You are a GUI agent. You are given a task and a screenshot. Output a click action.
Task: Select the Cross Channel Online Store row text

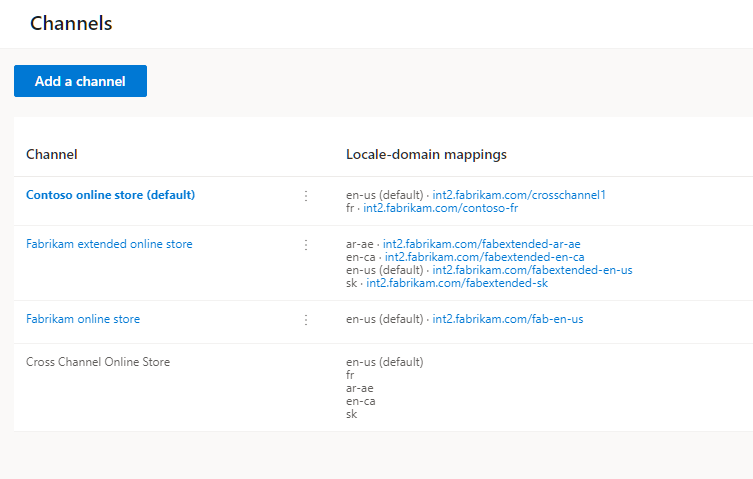98,362
